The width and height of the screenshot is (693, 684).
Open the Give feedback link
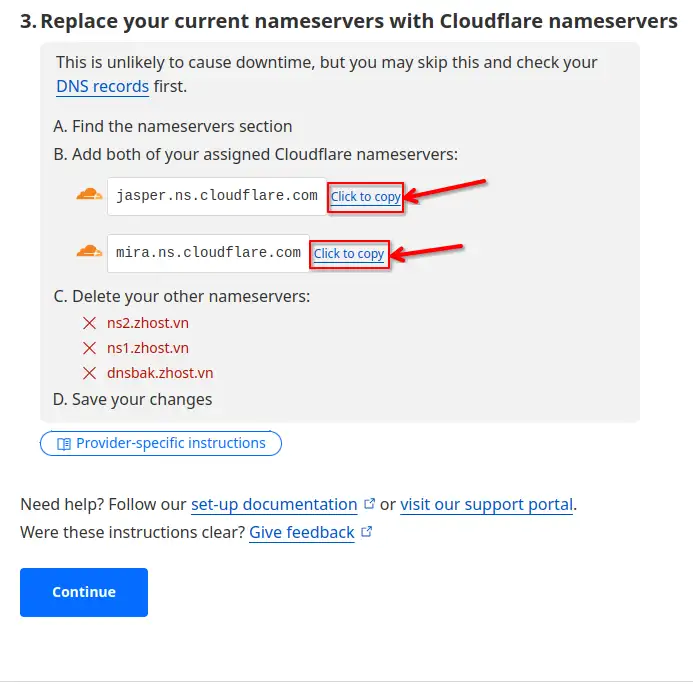point(302,533)
